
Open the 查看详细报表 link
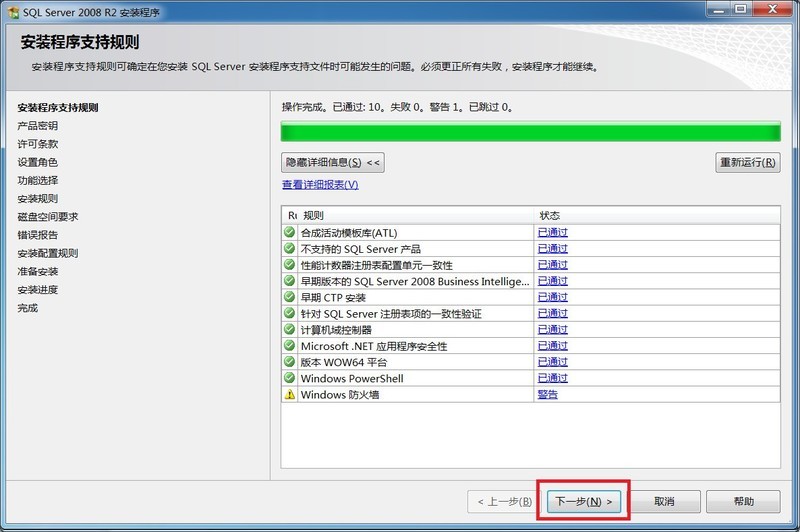pyautogui.click(x=320, y=185)
